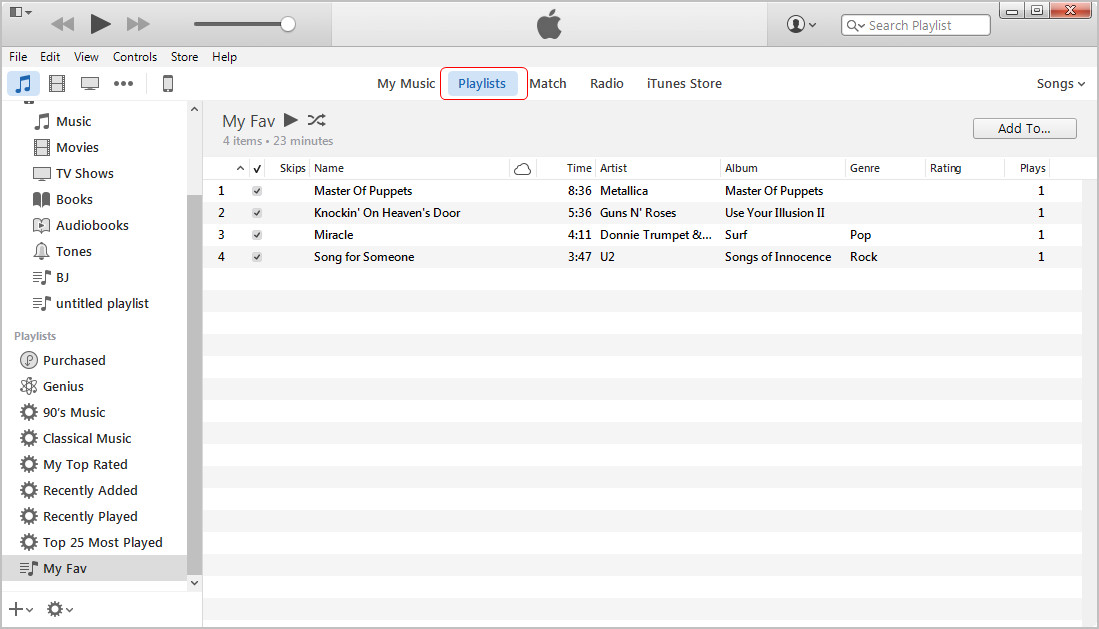Open the iPhone device icon

168,83
